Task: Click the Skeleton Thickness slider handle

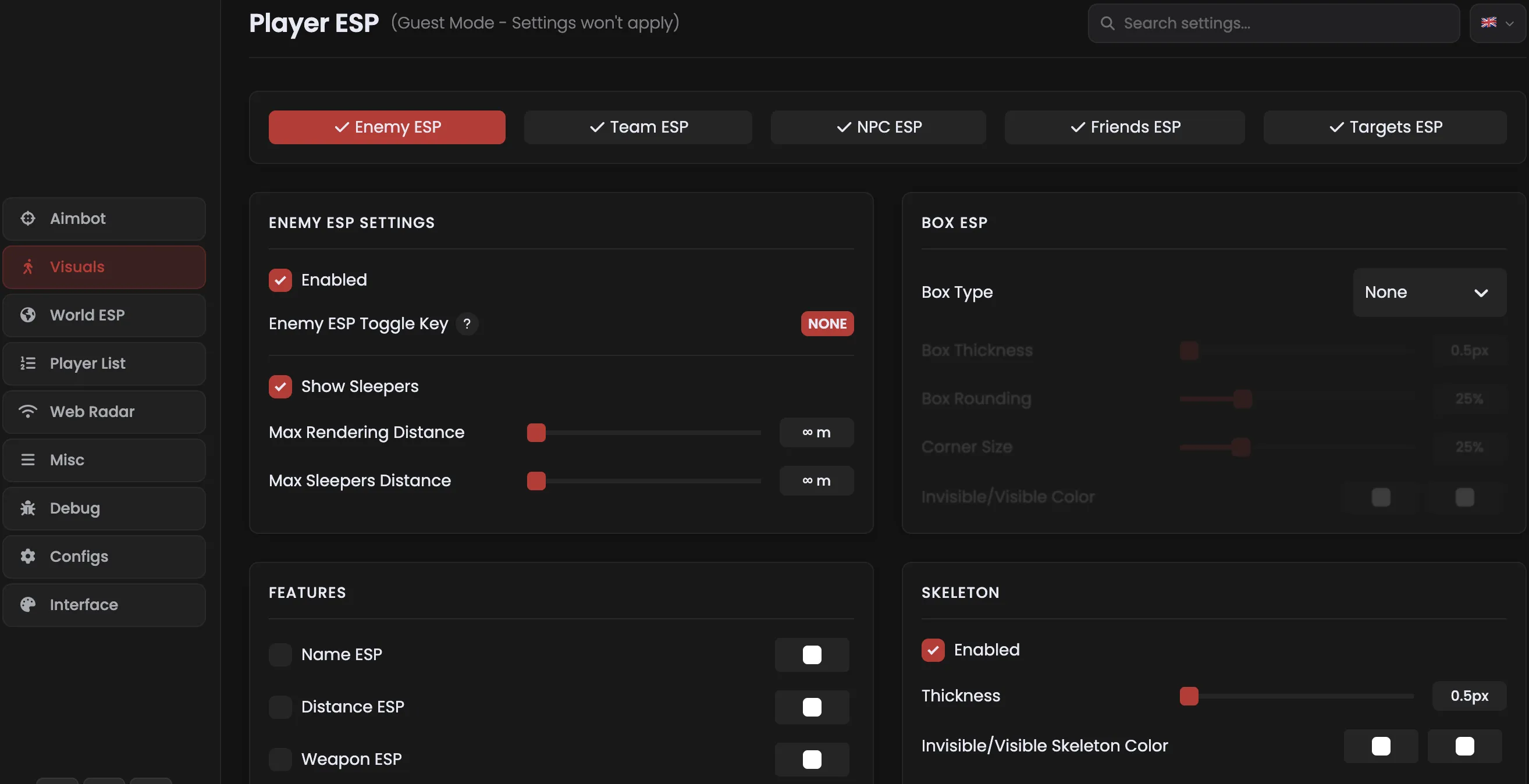Action: [1189, 696]
